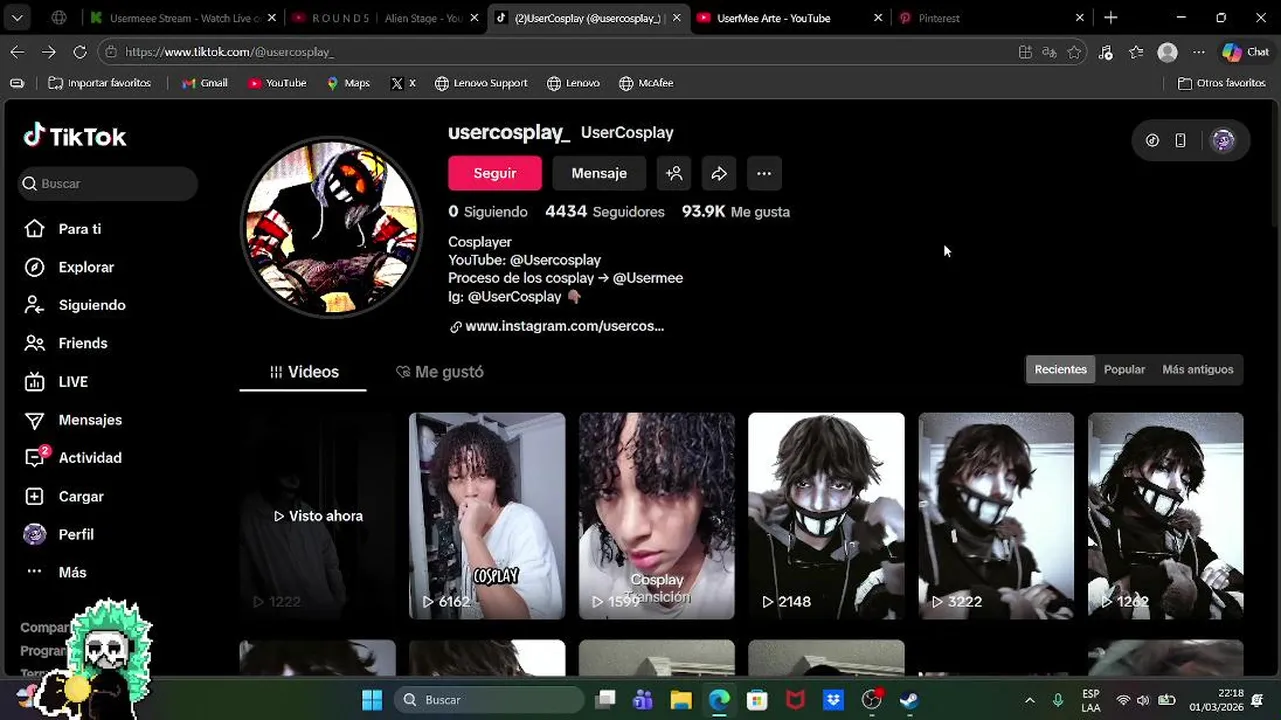Expand the Más options in sidebar

[x=56, y=572]
